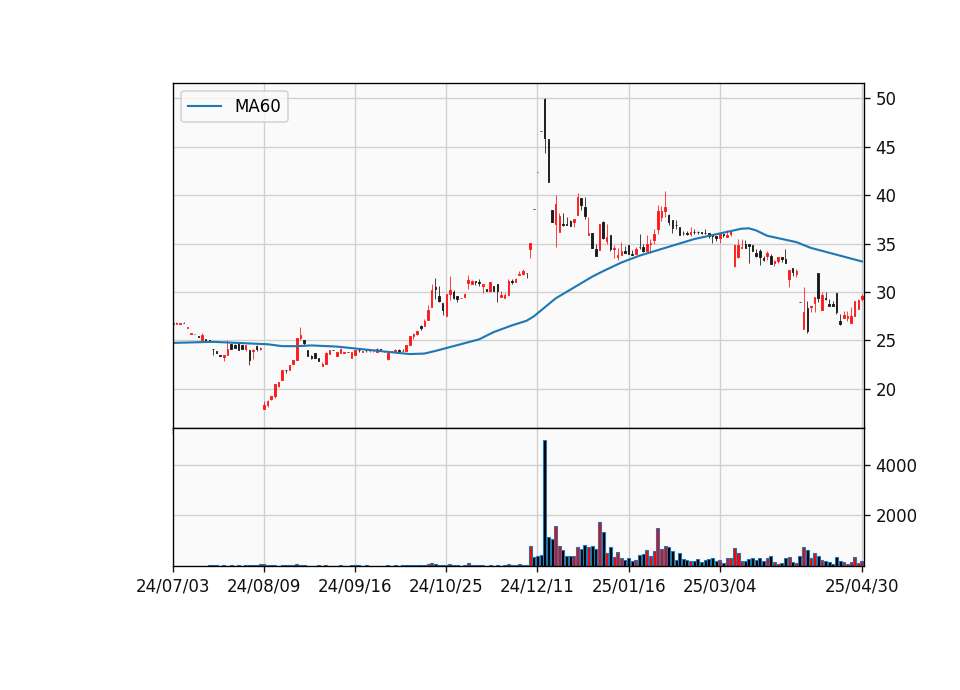Click the 24/10/25 date label
960x690 pixels.
(x=446, y=586)
